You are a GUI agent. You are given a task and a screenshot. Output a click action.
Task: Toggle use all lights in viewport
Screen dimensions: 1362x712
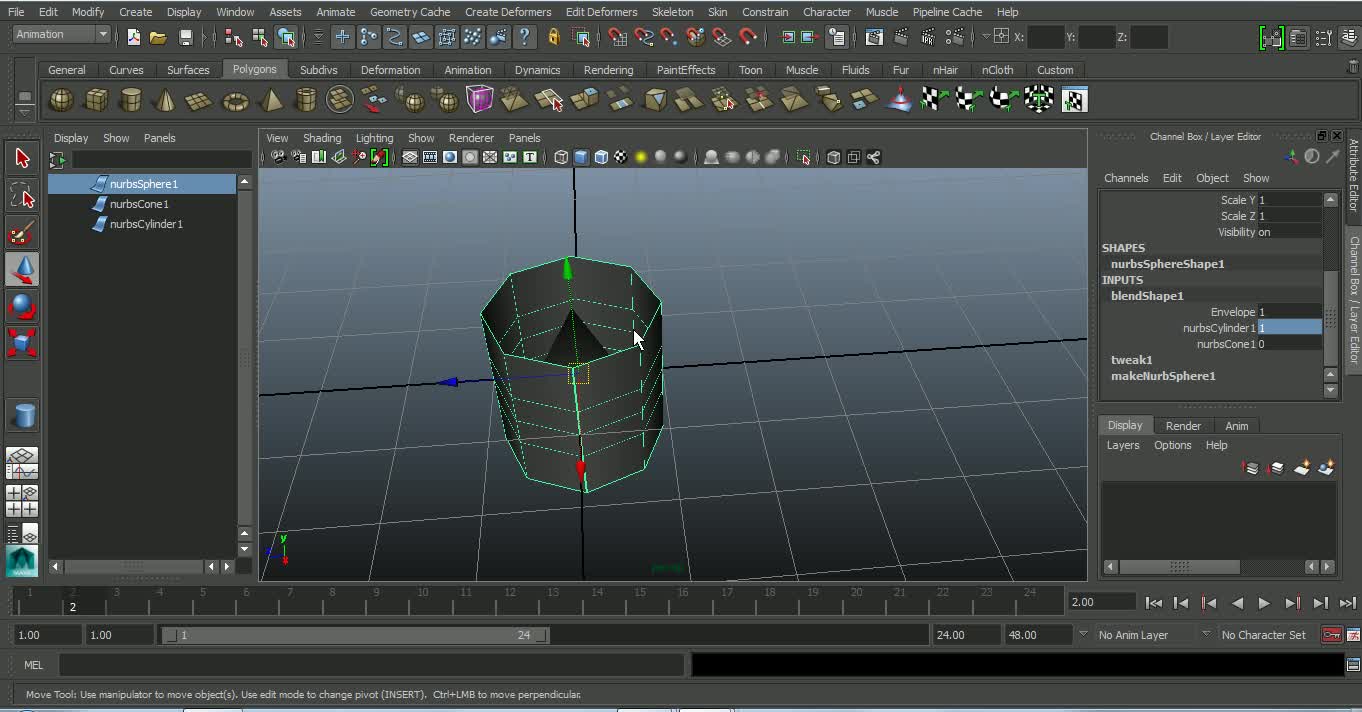click(641, 157)
